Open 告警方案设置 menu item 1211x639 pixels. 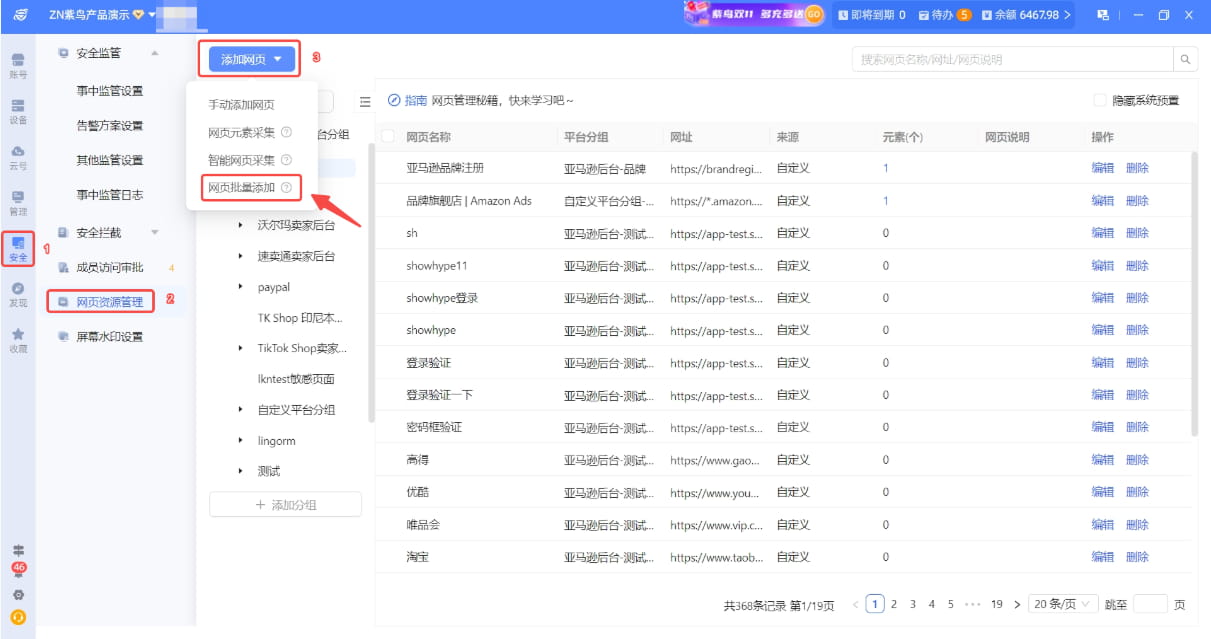(110, 126)
